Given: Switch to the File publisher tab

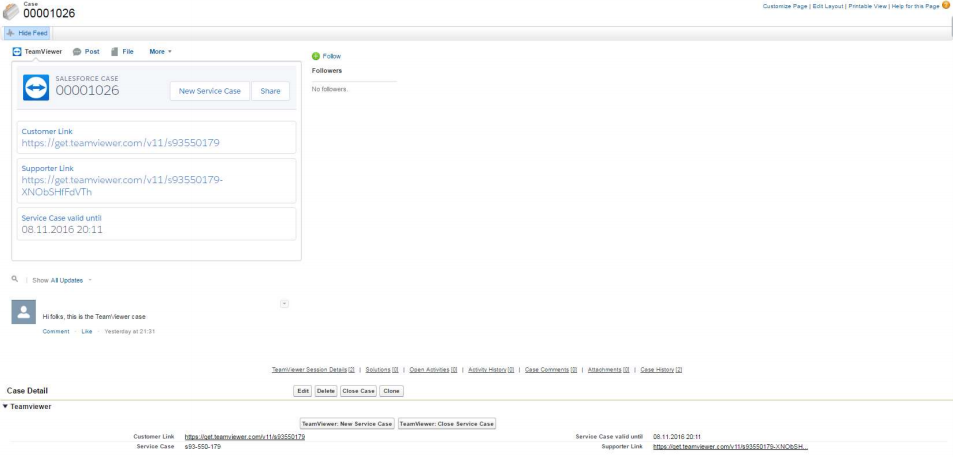Looking at the screenshot, I should point(122,52).
